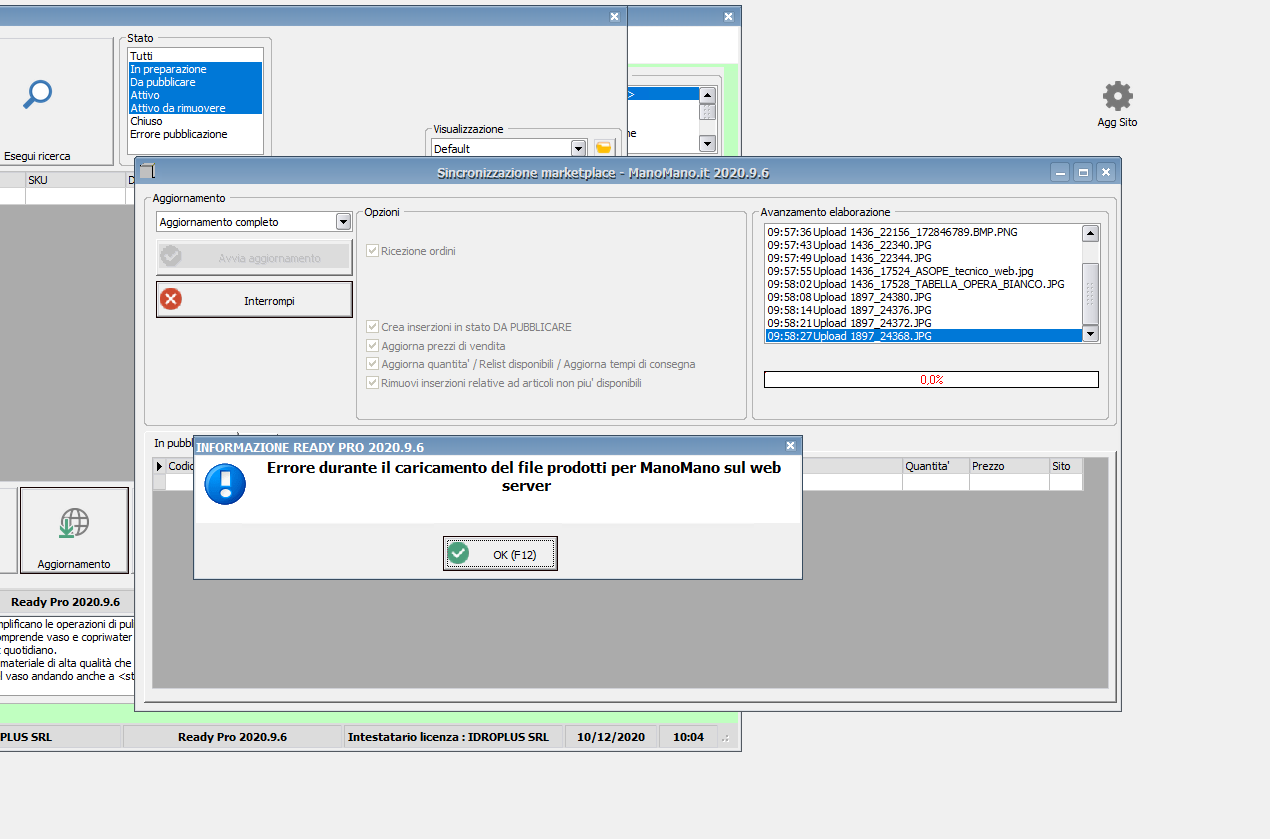Select log row Upload 1897_24380.JPG
Viewport: 1270px width, 839px height.
[924, 297]
